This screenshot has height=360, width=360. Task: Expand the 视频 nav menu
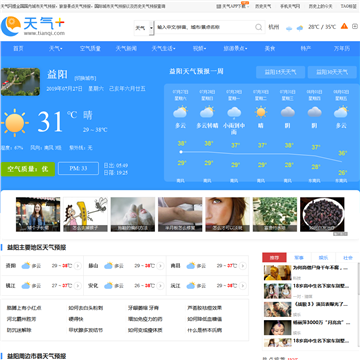tap(199, 49)
